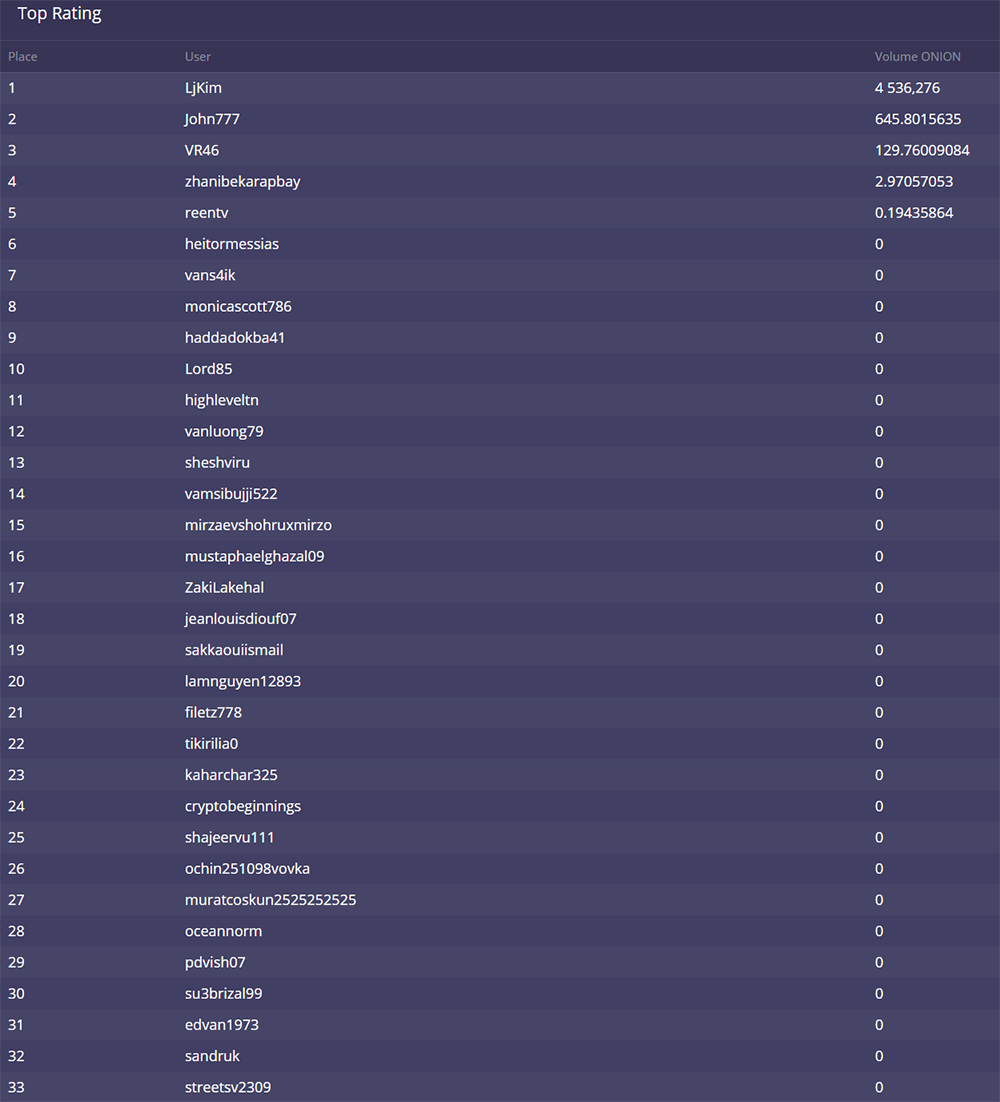This screenshot has width=1000, height=1102.
Task: Click the Volume ONION column header
Action: coord(917,56)
